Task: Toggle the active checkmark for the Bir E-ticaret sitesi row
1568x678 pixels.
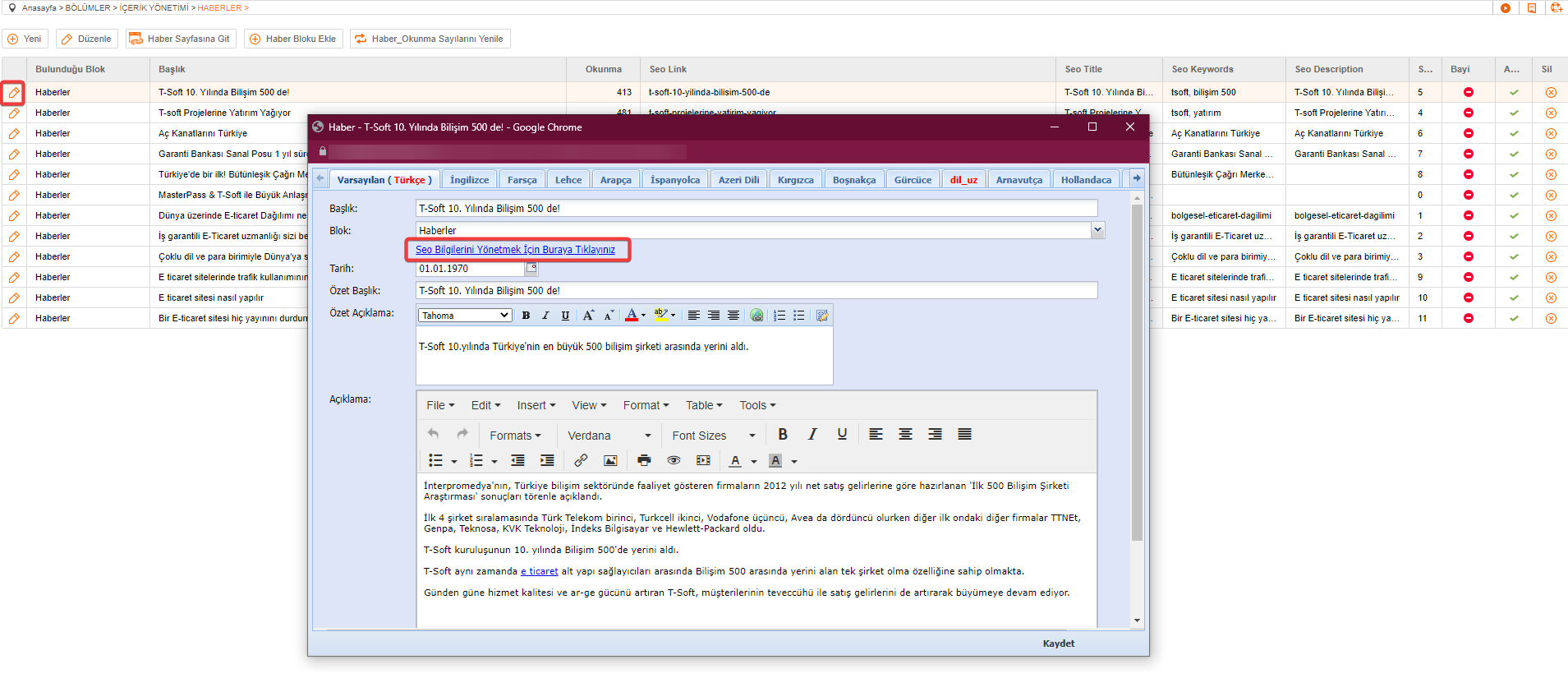Action: [1514, 319]
